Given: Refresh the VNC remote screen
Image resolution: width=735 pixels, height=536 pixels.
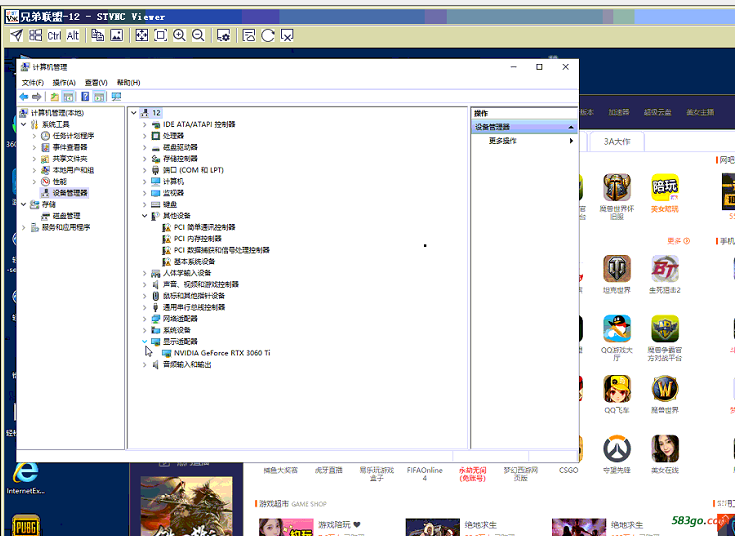Looking at the screenshot, I should tap(268, 35).
